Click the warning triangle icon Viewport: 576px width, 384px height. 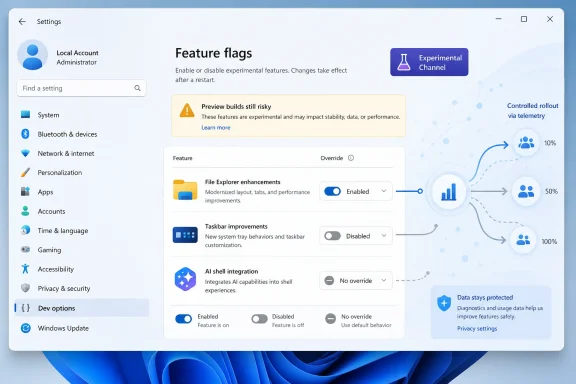coord(187,110)
